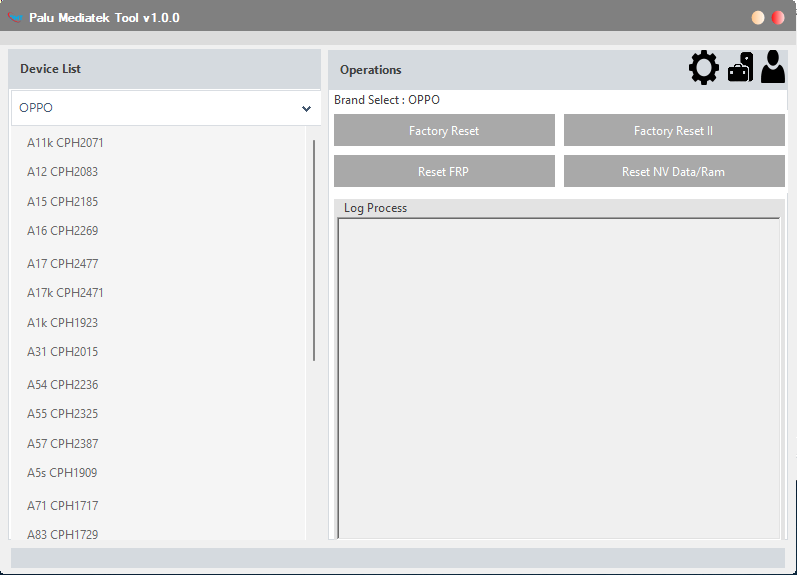Choose the A15 CPH2185 model
The height and width of the screenshot is (575, 797).
[x=62, y=202]
